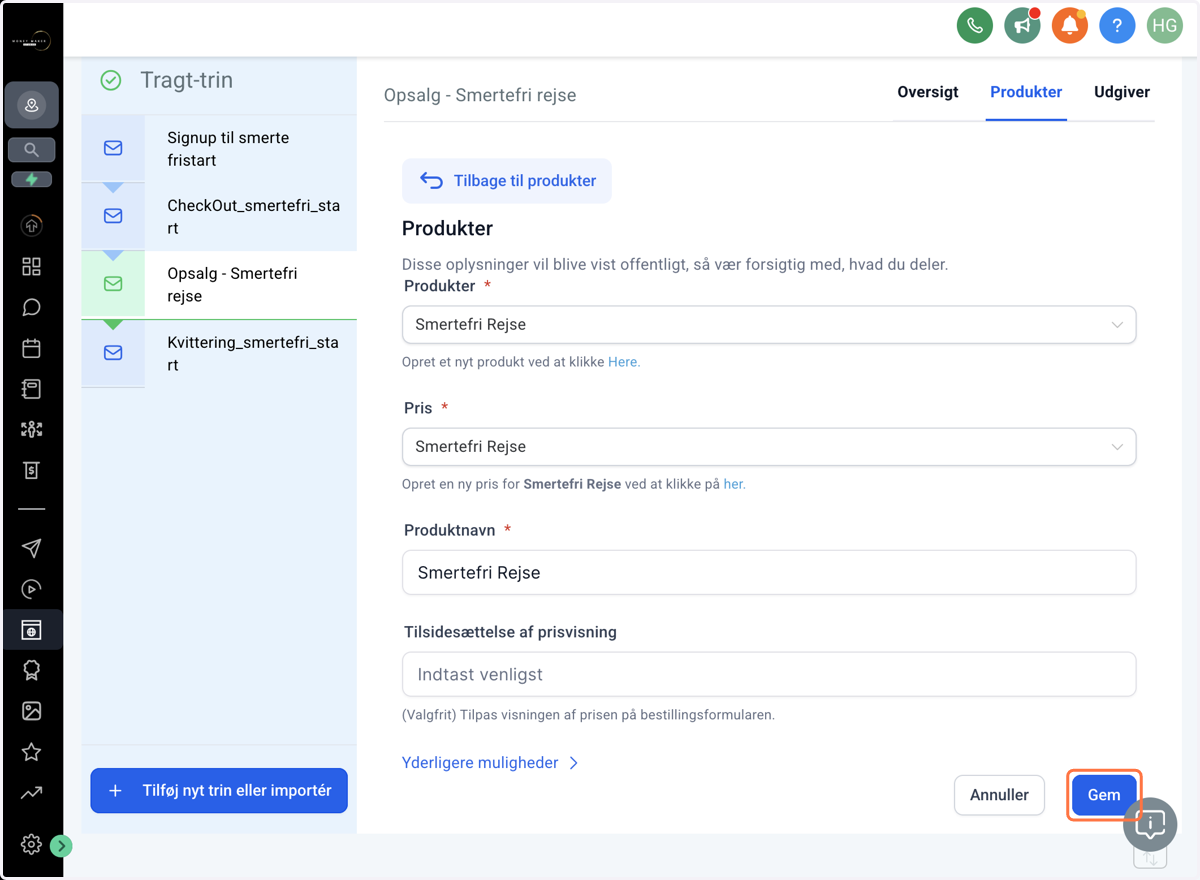
Task: Open the reputation star icon
Action: click(31, 752)
